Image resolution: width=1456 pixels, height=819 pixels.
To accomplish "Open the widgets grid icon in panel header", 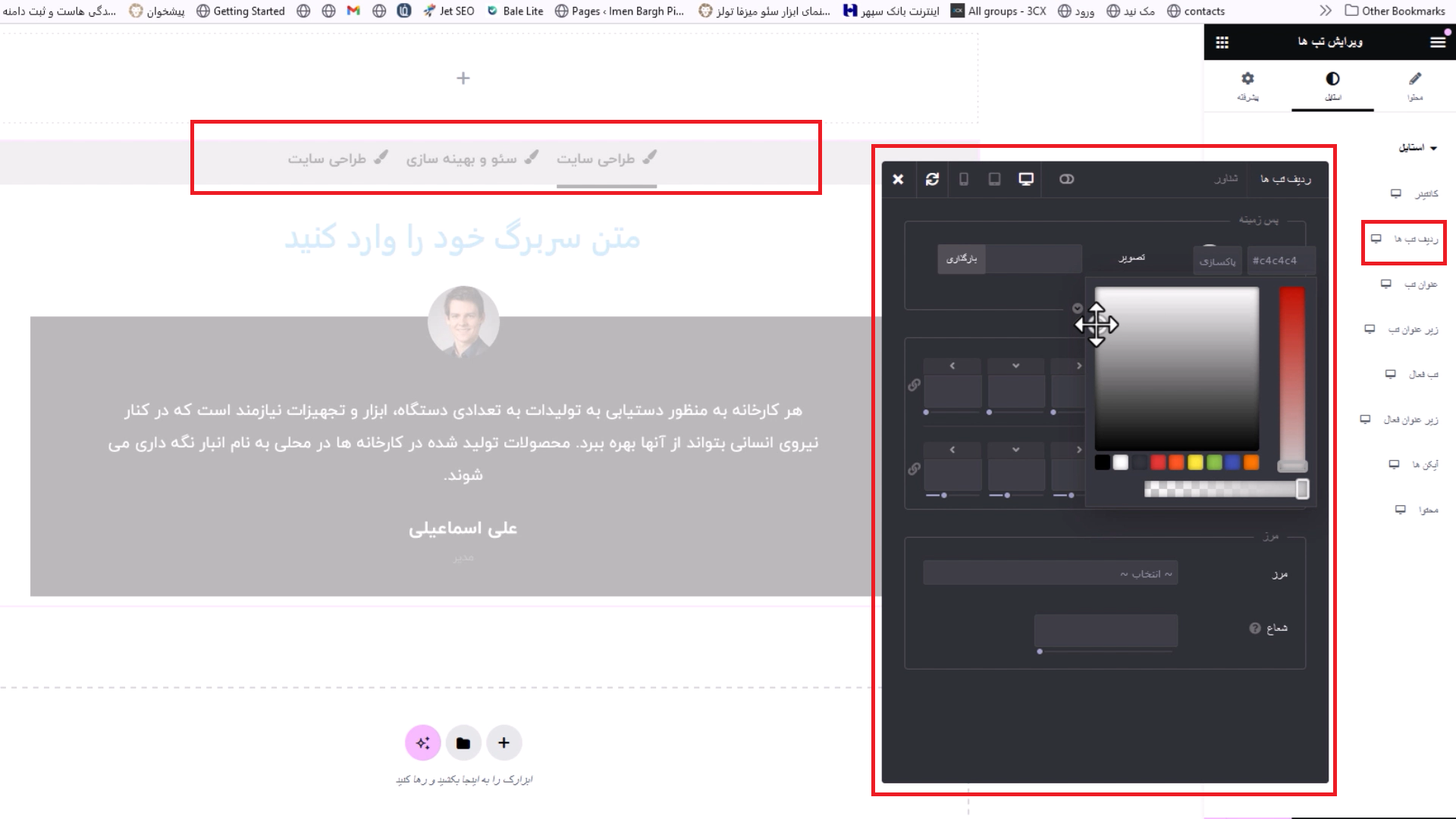I will [x=1222, y=42].
